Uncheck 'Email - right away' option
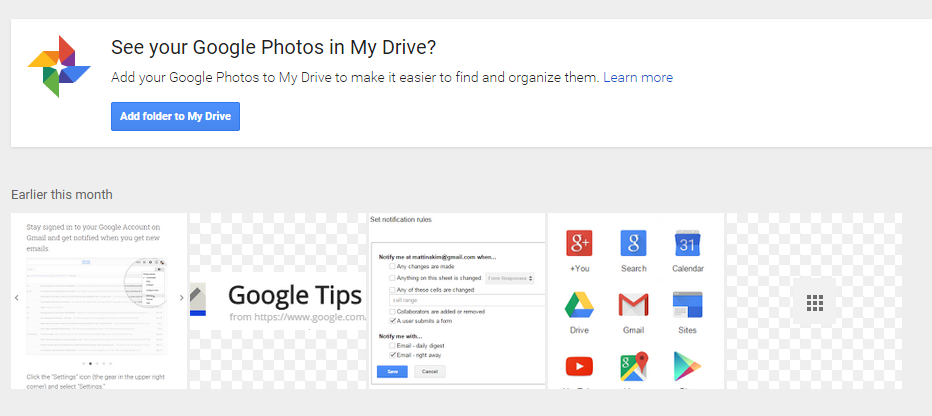This screenshot has height=416, width=932. coord(392,355)
